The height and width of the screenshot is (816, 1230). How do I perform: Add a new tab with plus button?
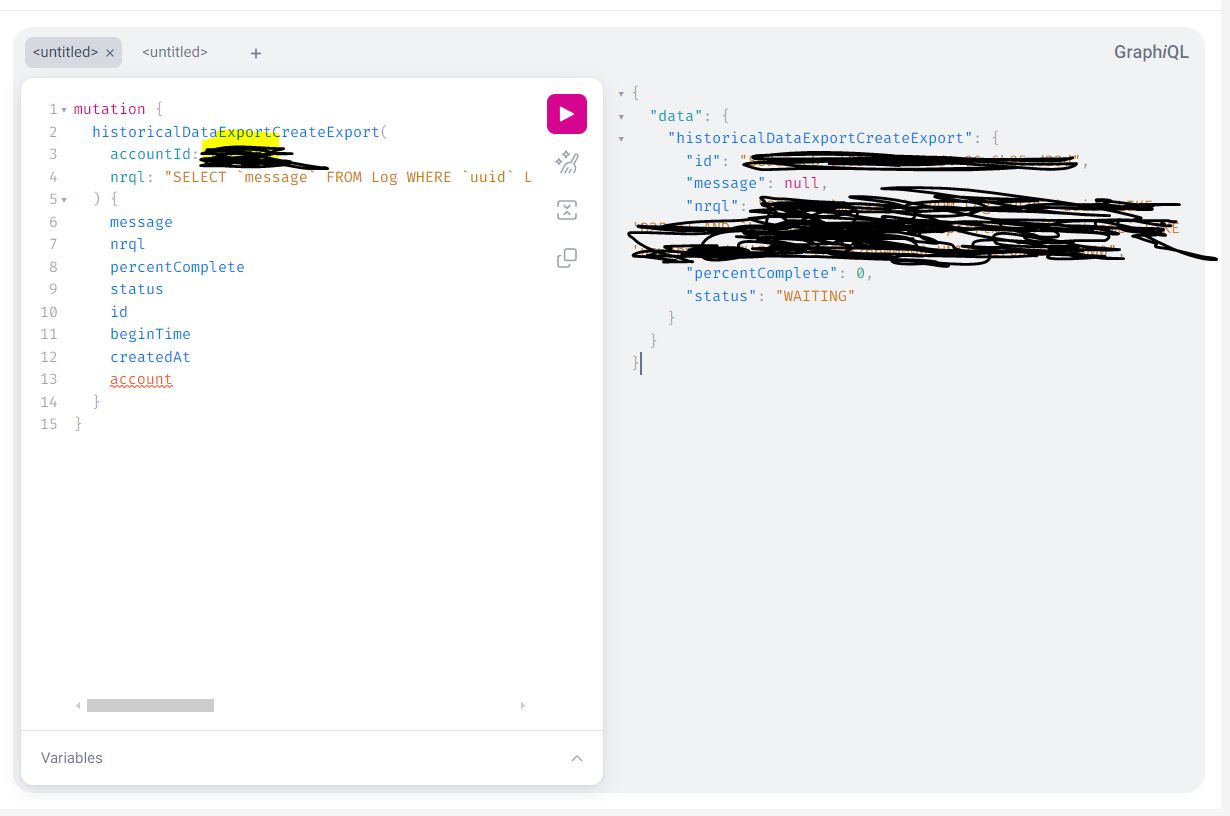coord(256,53)
